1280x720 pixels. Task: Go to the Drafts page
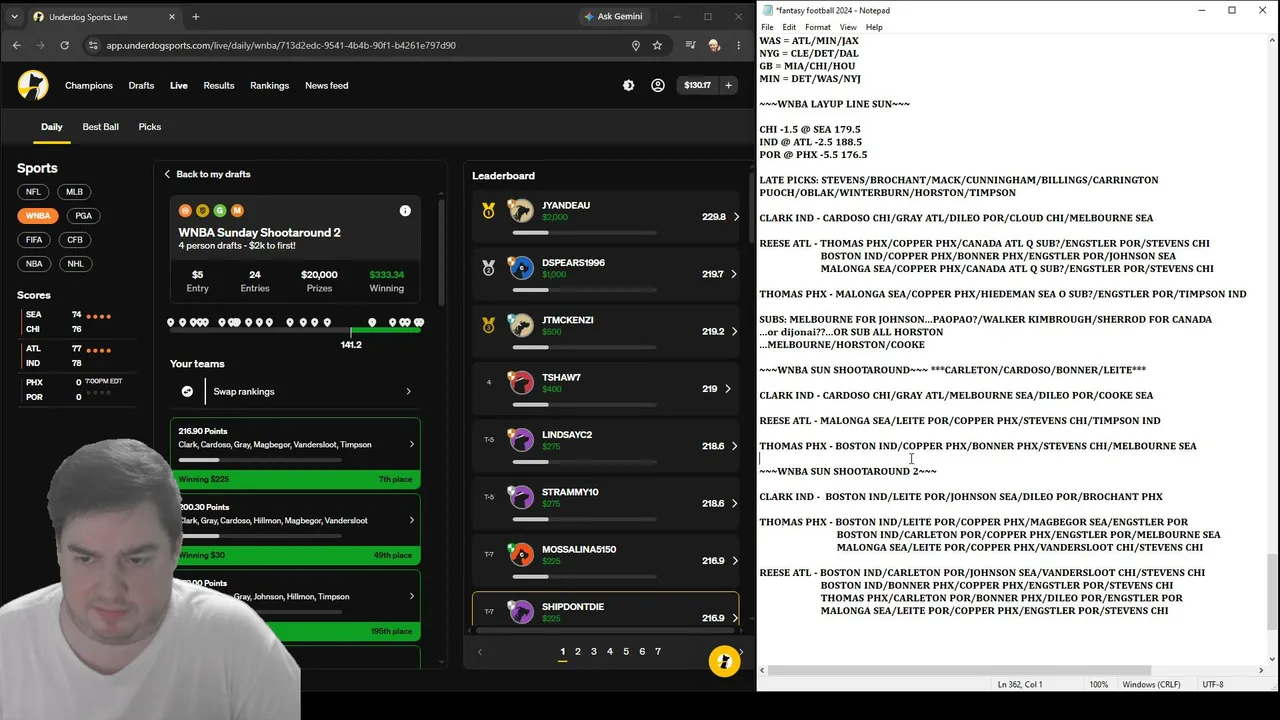[141, 86]
